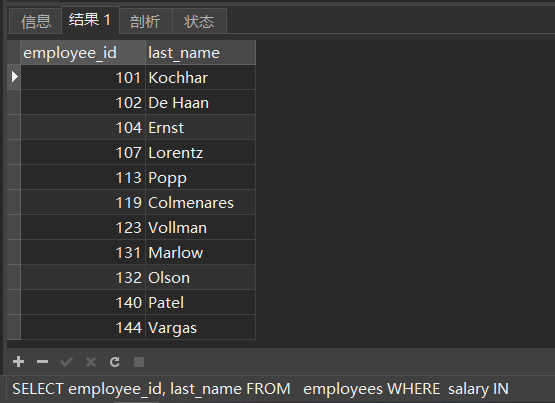Select cell with employee id 104
The image size is (555, 403).
tap(83, 127)
